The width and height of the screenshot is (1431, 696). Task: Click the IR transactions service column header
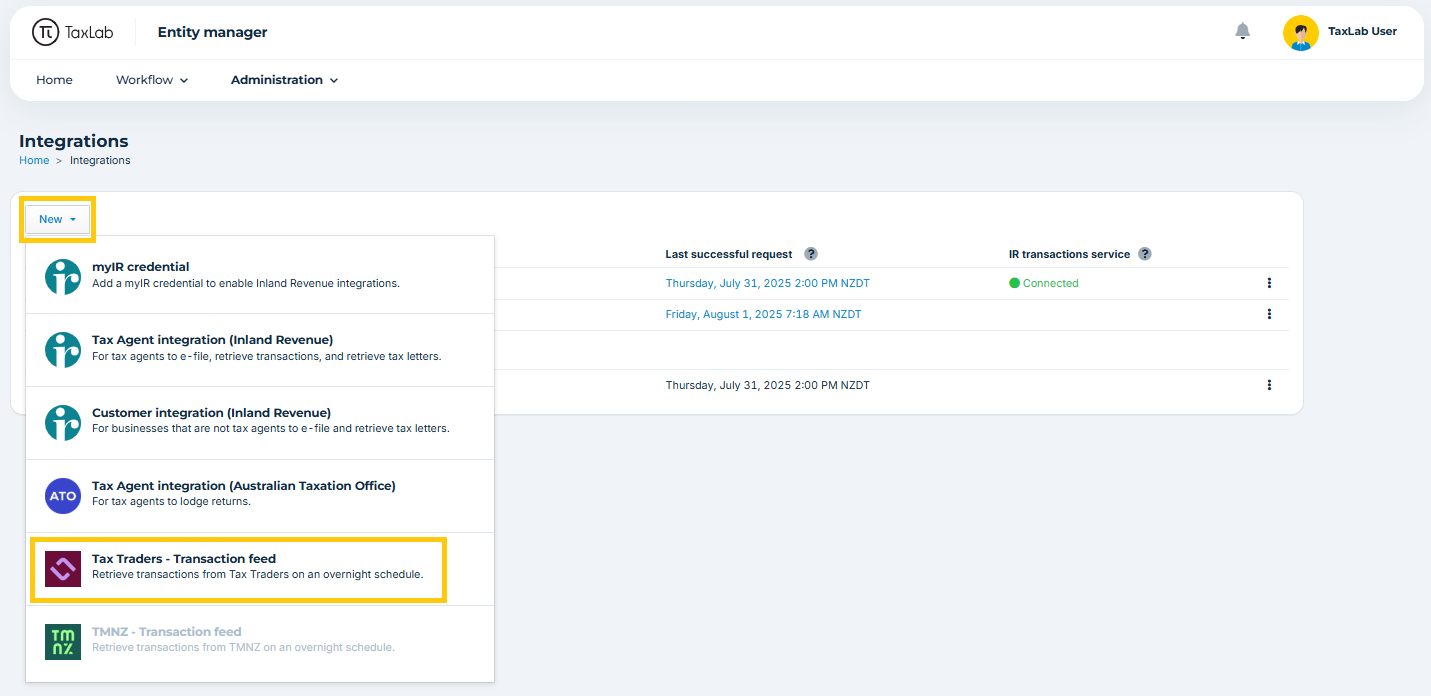1070,254
